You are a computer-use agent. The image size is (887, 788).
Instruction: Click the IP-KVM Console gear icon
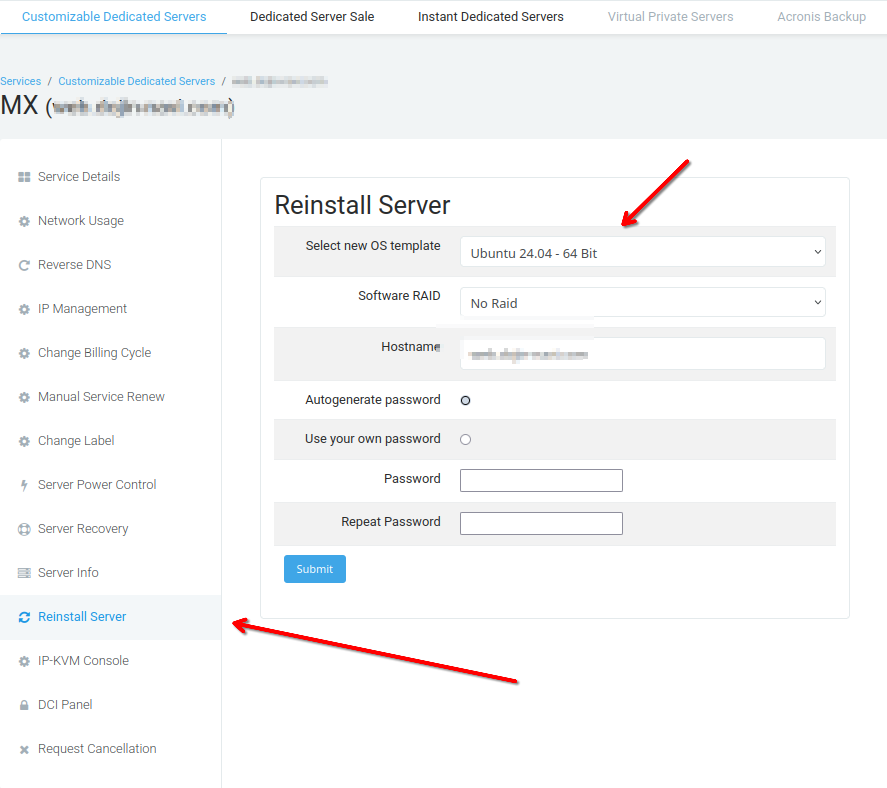(24, 660)
